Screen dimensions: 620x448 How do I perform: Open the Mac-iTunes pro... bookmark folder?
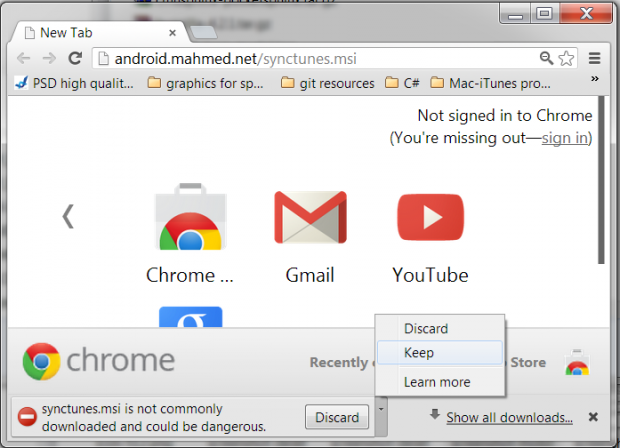490,83
